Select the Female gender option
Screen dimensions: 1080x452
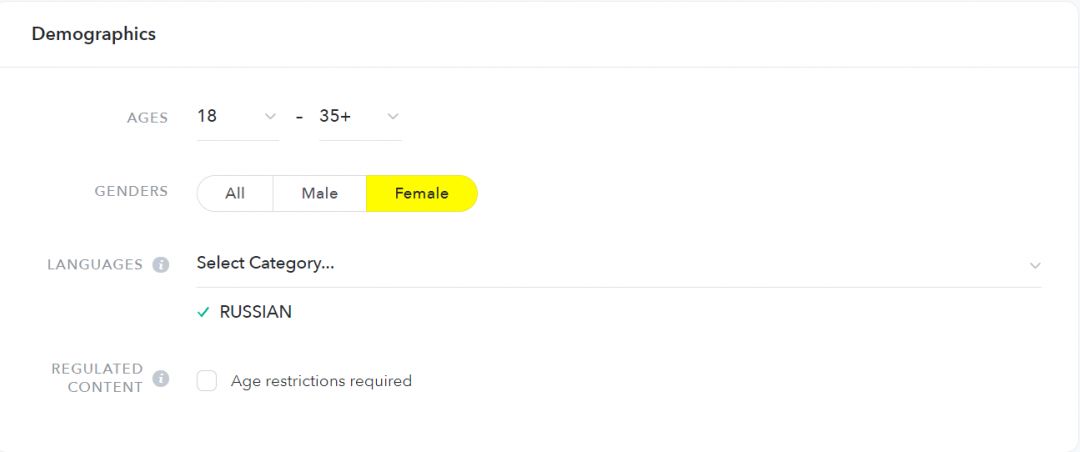(422, 194)
